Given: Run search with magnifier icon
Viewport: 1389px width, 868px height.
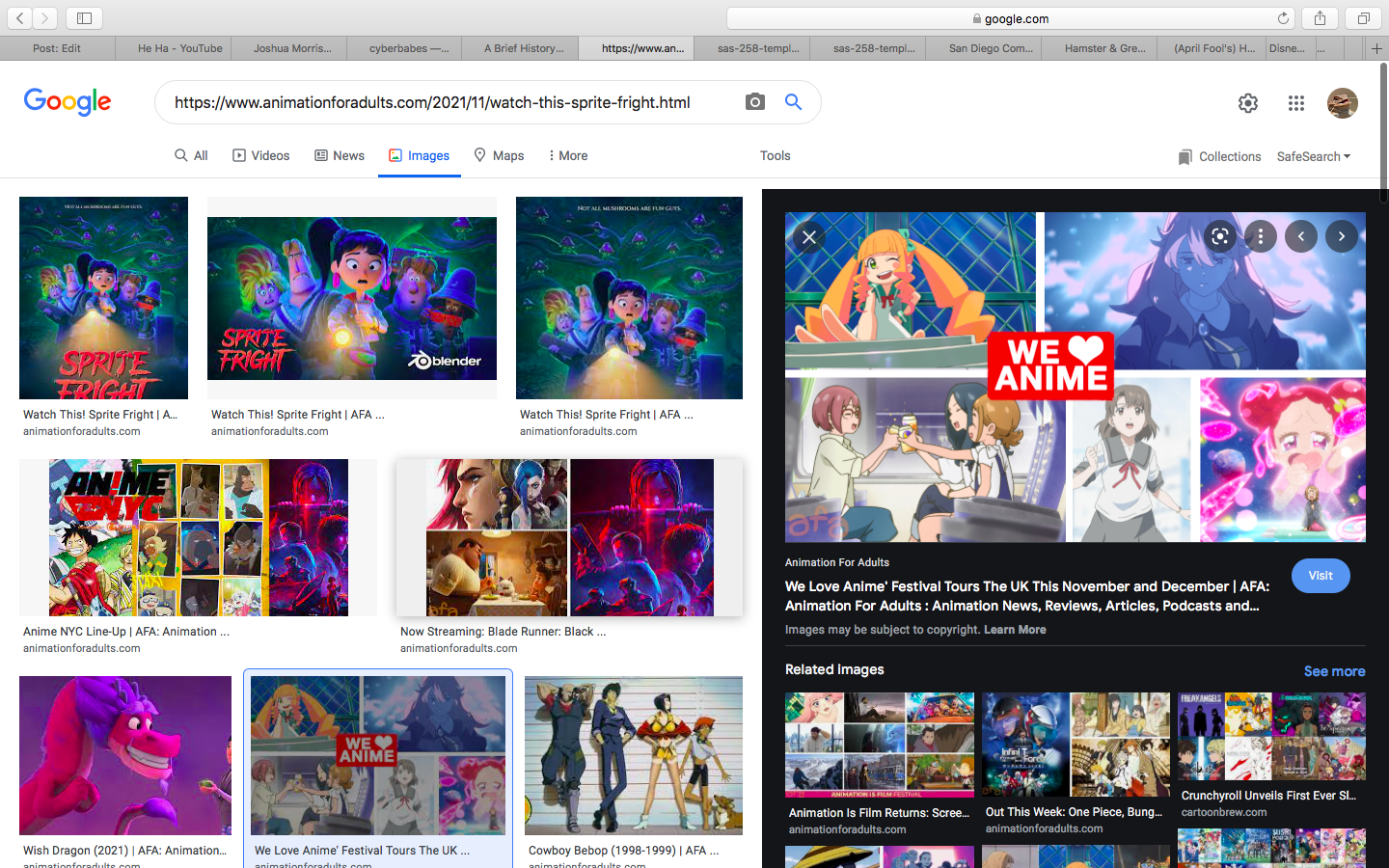Looking at the screenshot, I should click(x=794, y=102).
